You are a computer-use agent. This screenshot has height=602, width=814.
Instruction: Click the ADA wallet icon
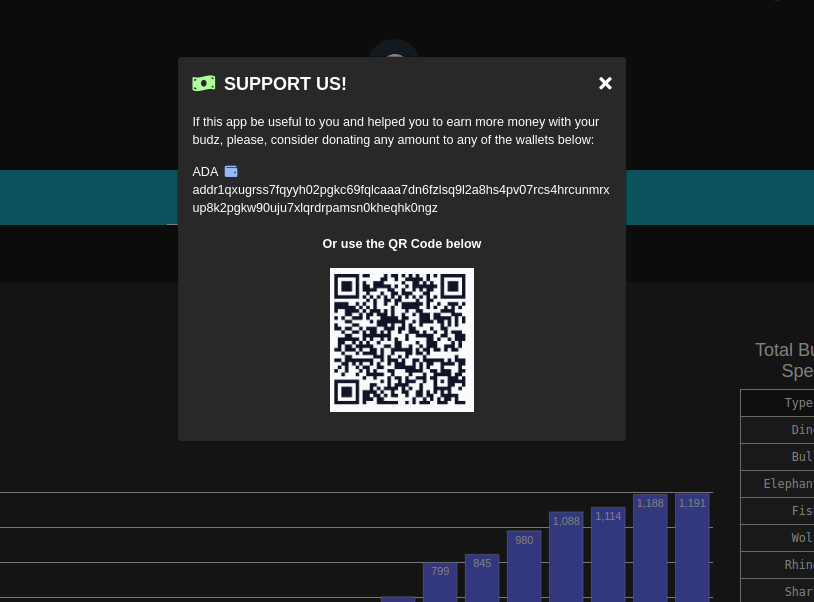click(x=231, y=171)
